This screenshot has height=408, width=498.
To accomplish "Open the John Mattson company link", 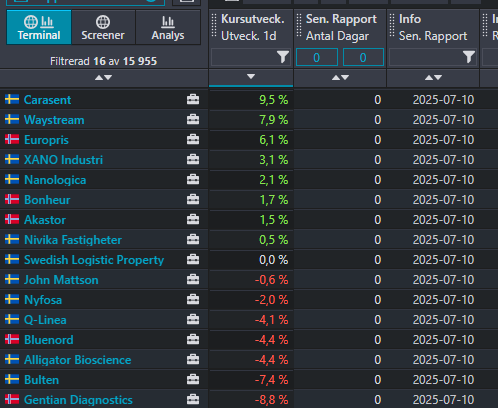I will 61,280.
